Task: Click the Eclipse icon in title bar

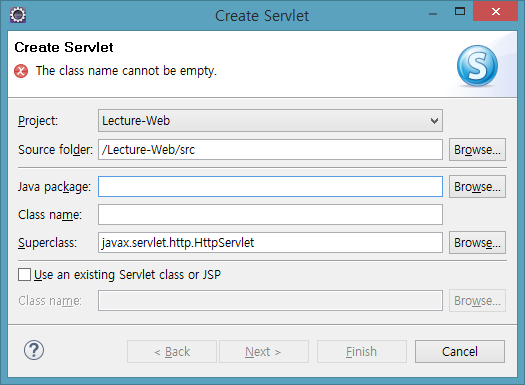Action: (18, 15)
